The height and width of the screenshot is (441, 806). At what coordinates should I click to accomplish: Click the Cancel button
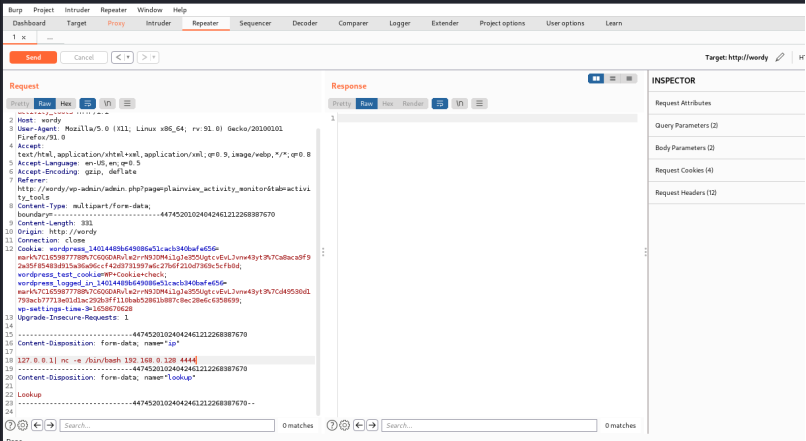point(84,58)
